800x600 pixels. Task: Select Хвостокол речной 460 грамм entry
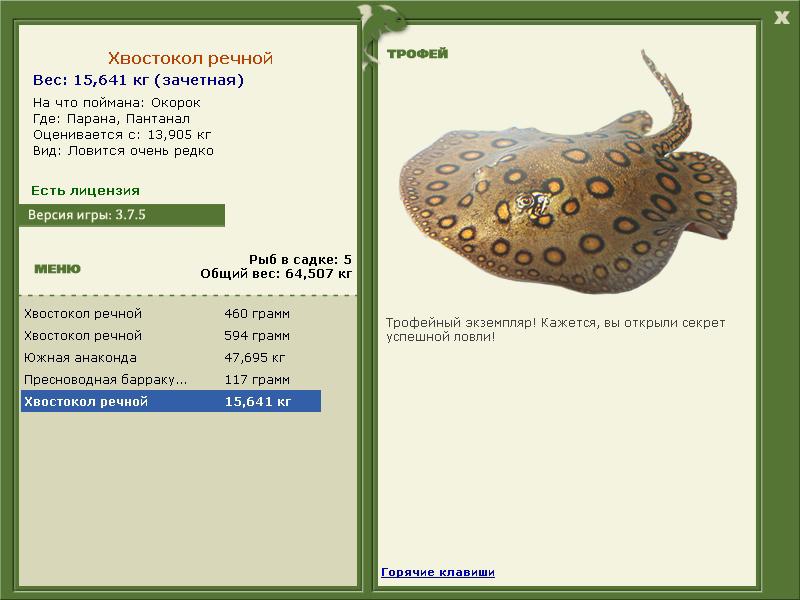tap(171, 313)
